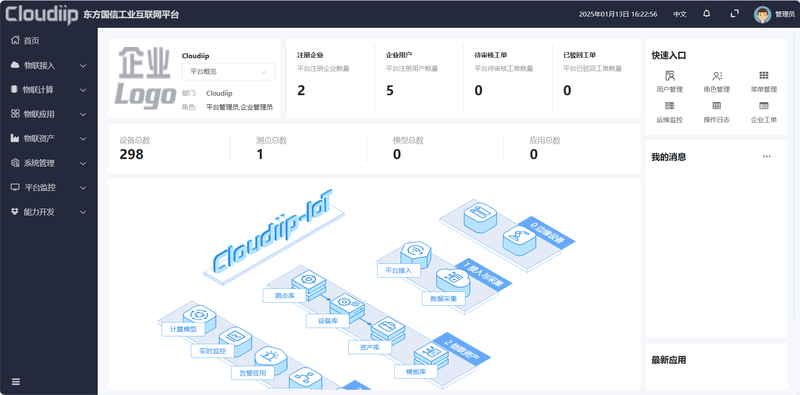Click the 注册企业 count 2
The image size is (800, 395).
(301, 90)
